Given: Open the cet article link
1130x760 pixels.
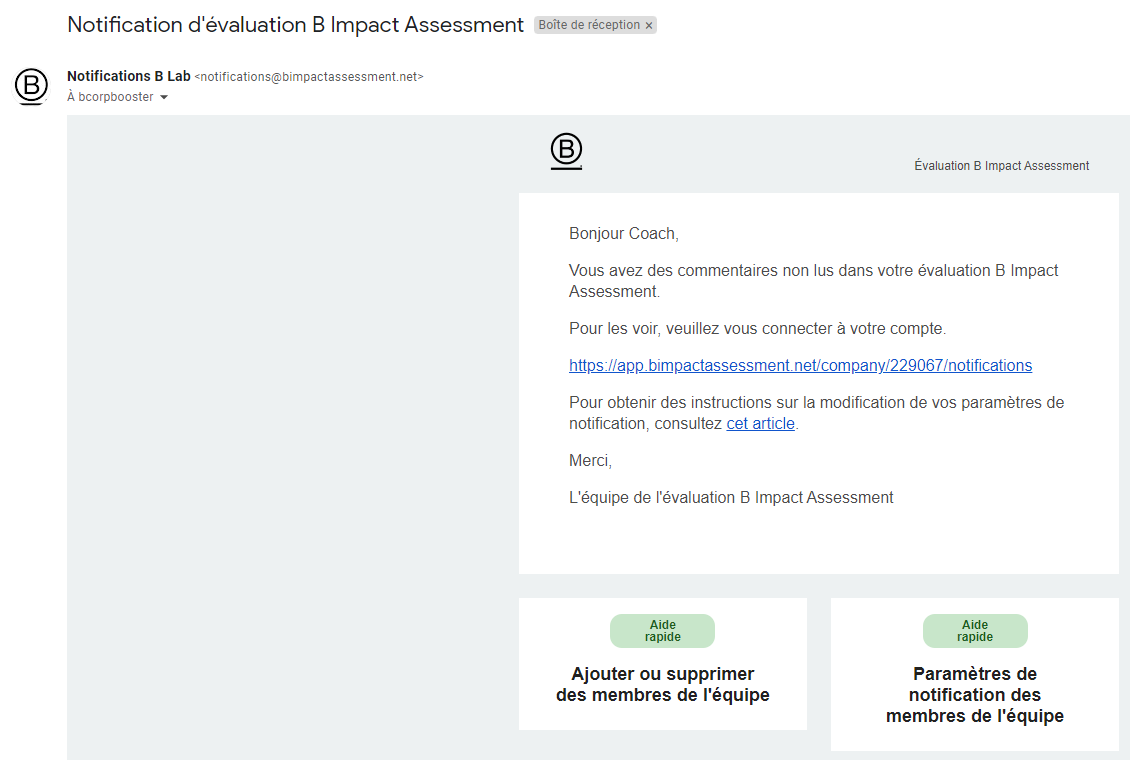Looking at the screenshot, I should click(x=760, y=424).
